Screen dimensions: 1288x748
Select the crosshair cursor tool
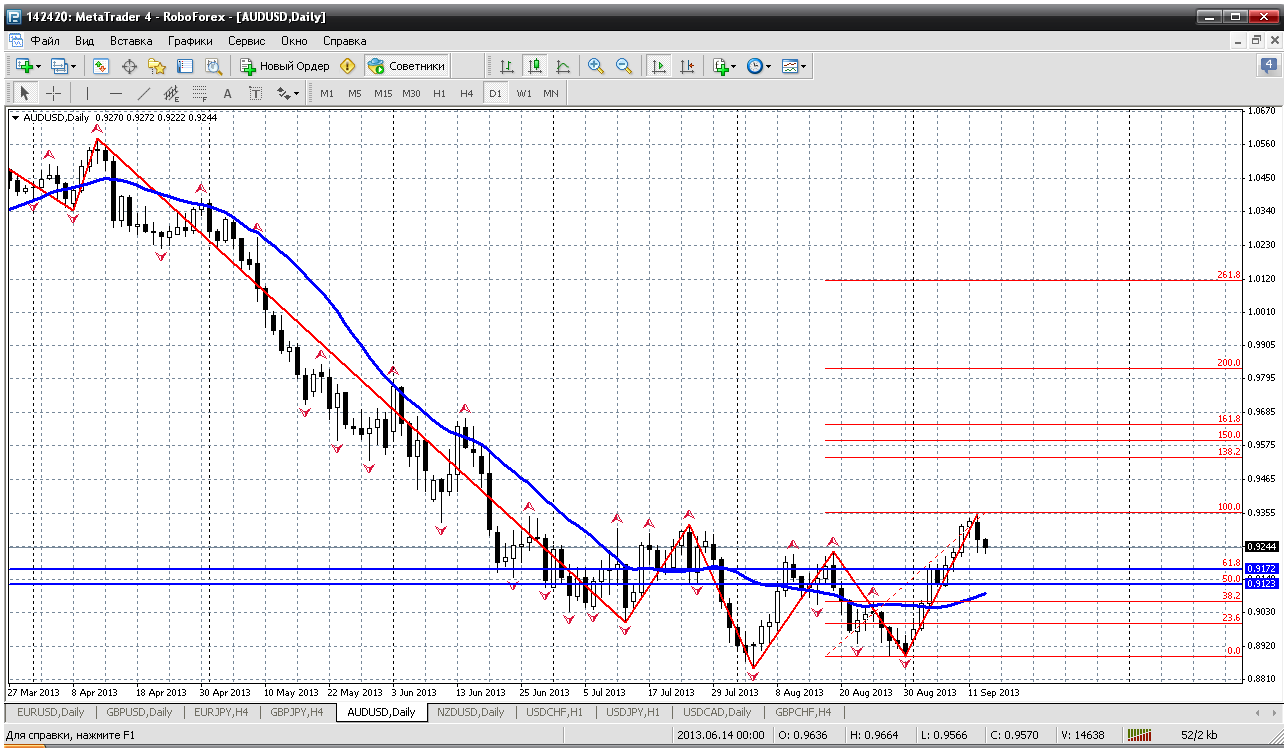[x=53, y=93]
